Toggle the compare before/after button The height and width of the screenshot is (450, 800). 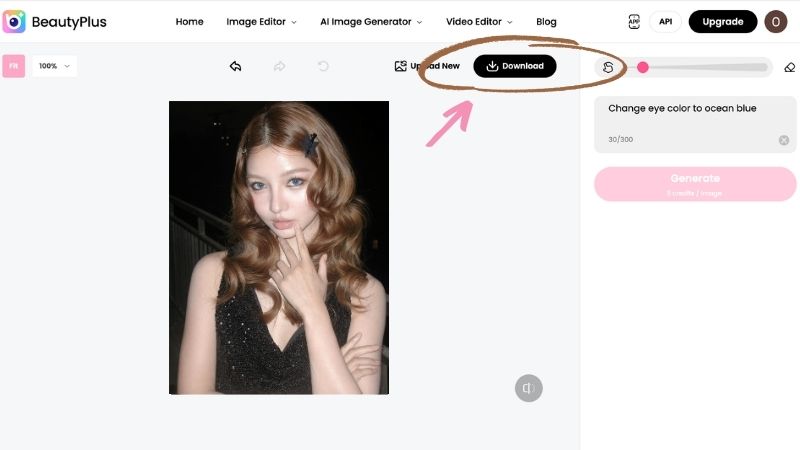529,388
